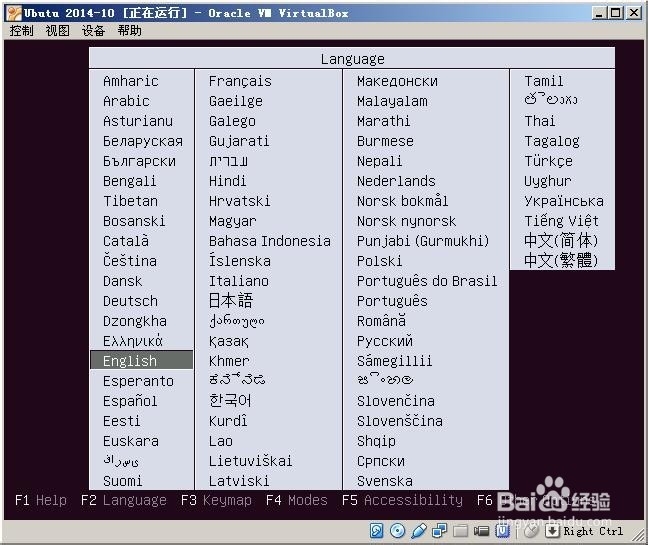Select Khmer language
Viewport: 648px width, 545px height.
[229, 361]
